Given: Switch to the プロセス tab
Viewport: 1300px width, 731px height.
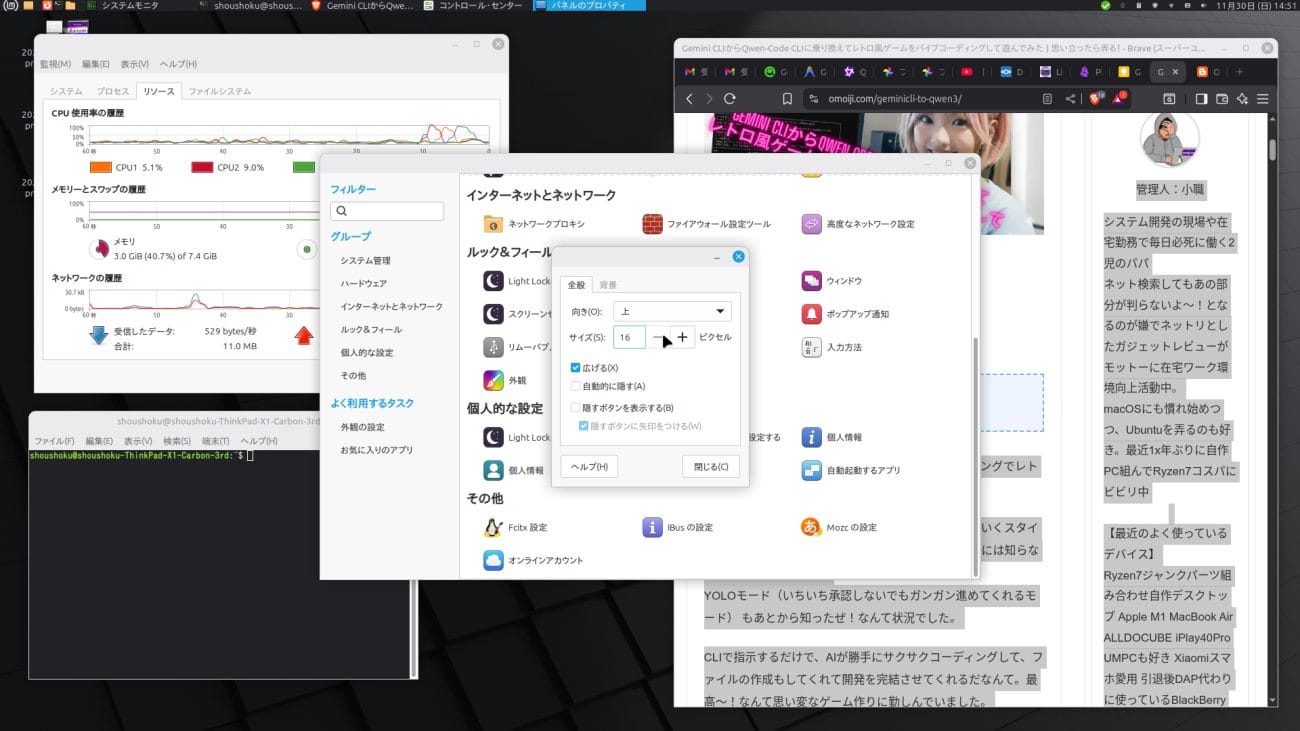Looking at the screenshot, I should [113, 91].
